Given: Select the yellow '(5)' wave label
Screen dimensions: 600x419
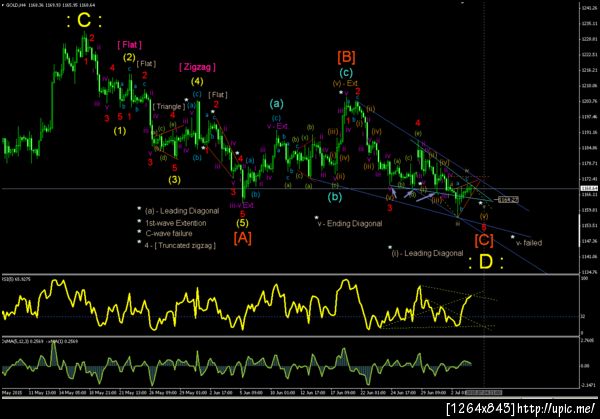Looking at the screenshot, I should 242,222.
